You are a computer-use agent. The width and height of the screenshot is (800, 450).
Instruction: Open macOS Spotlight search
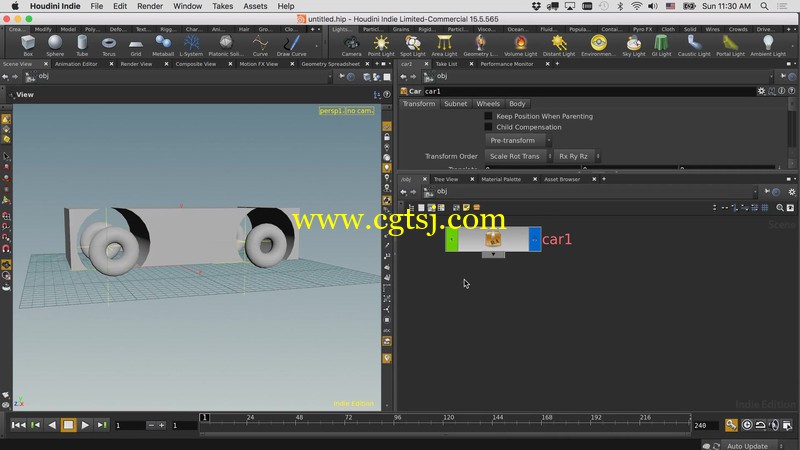coord(764,6)
